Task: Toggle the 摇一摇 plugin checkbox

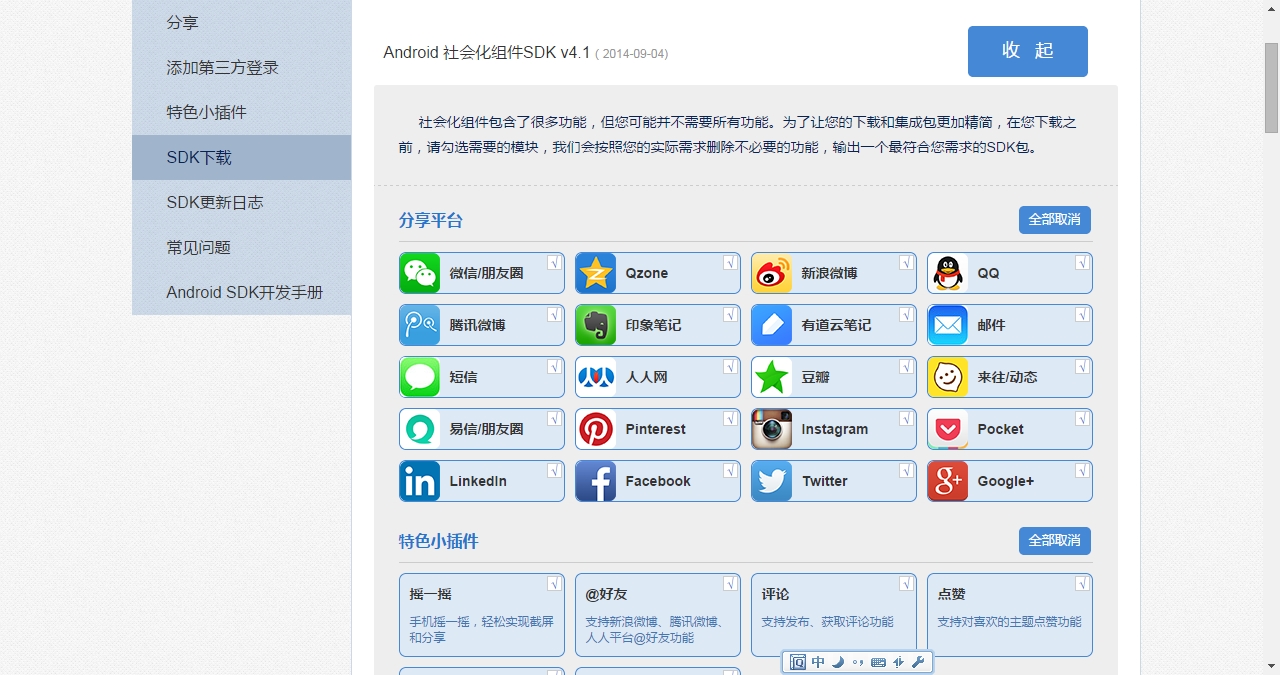Action: (x=554, y=583)
